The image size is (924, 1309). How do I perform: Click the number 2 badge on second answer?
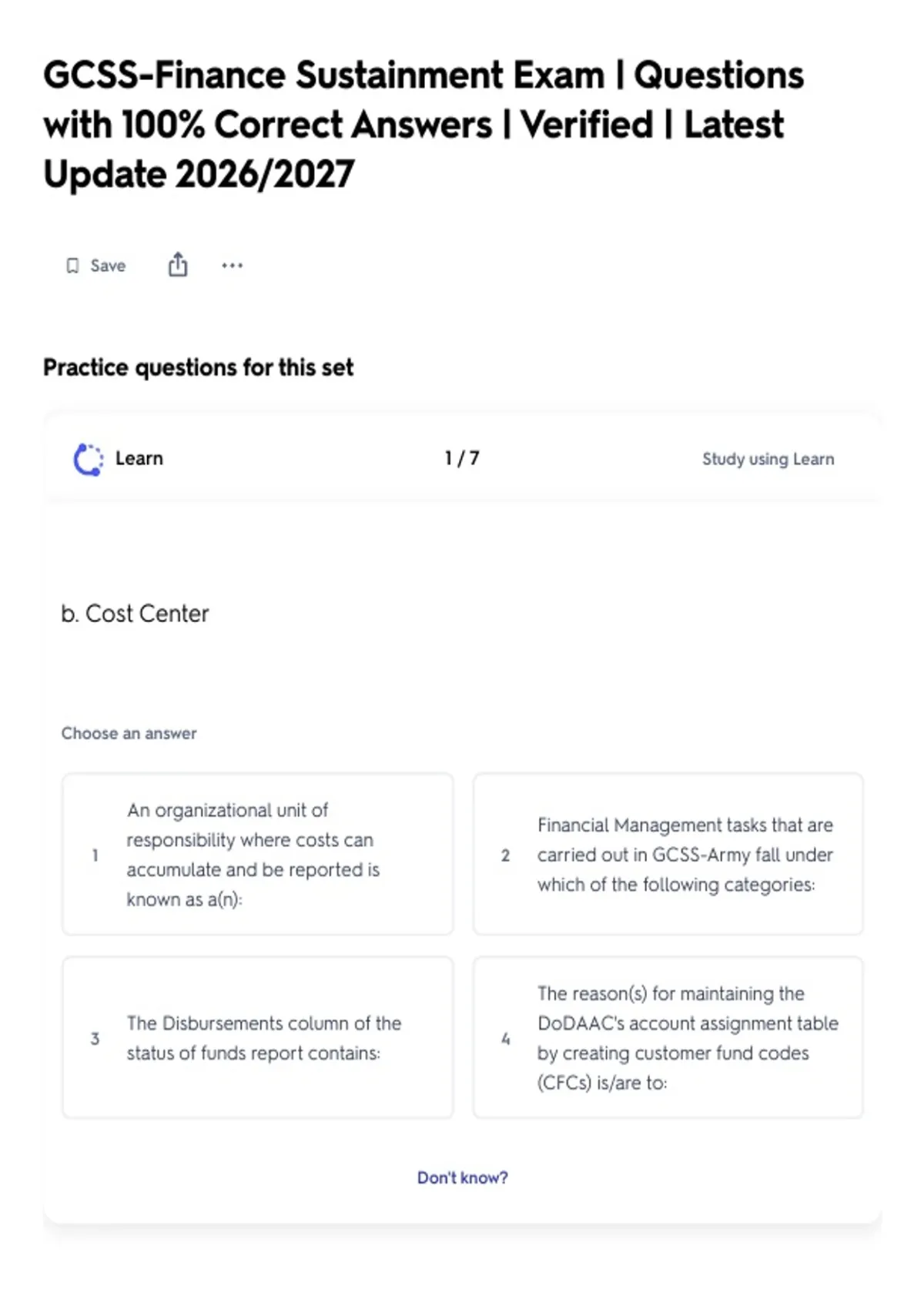505,855
